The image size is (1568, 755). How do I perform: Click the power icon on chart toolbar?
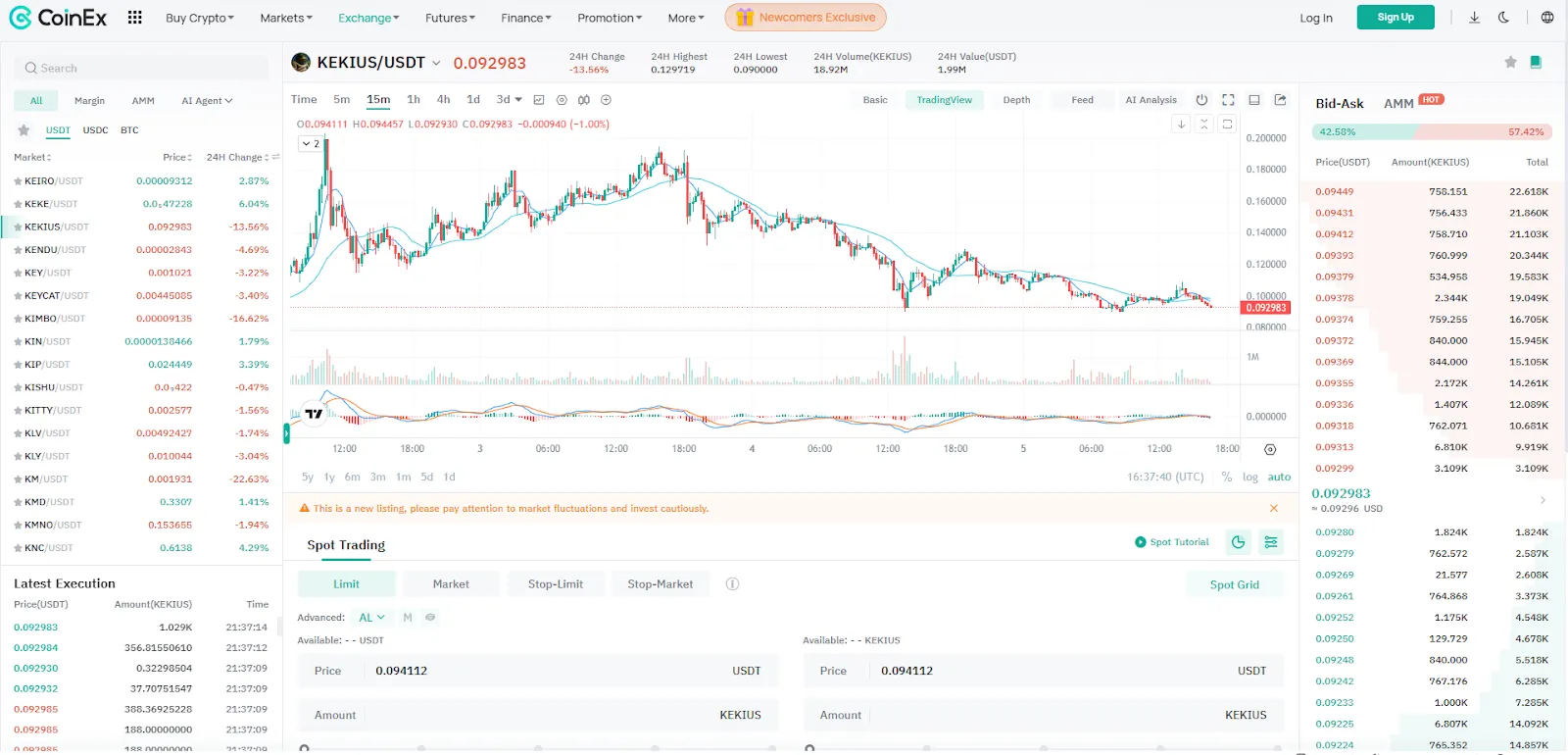pos(1201,100)
